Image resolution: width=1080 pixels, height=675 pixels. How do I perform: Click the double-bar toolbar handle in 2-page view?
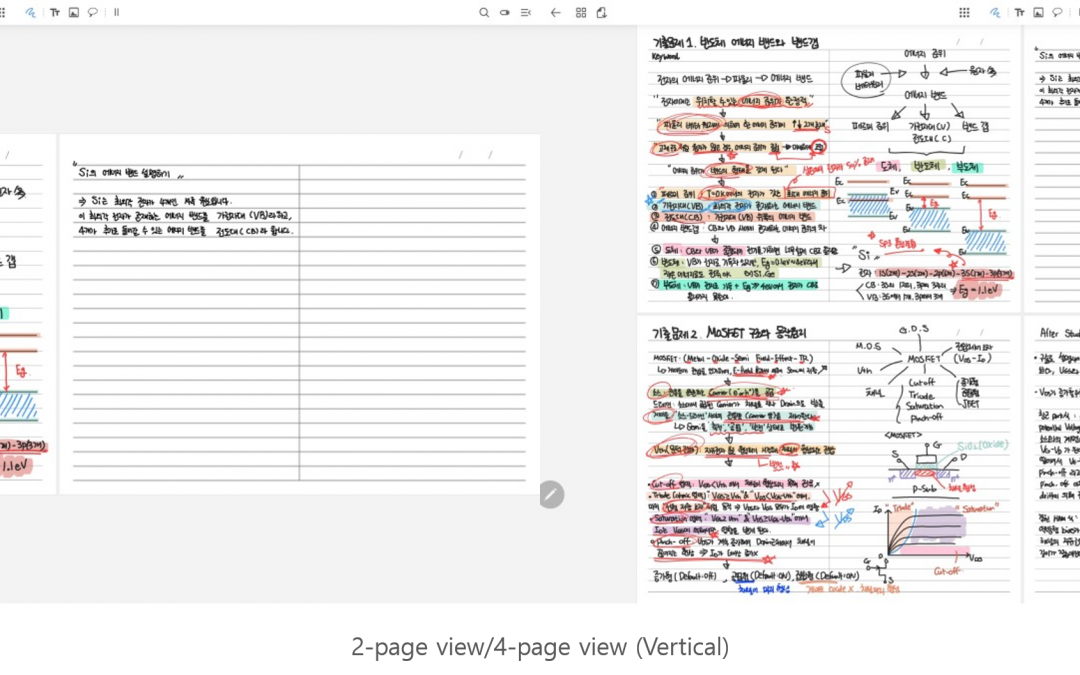point(116,12)
